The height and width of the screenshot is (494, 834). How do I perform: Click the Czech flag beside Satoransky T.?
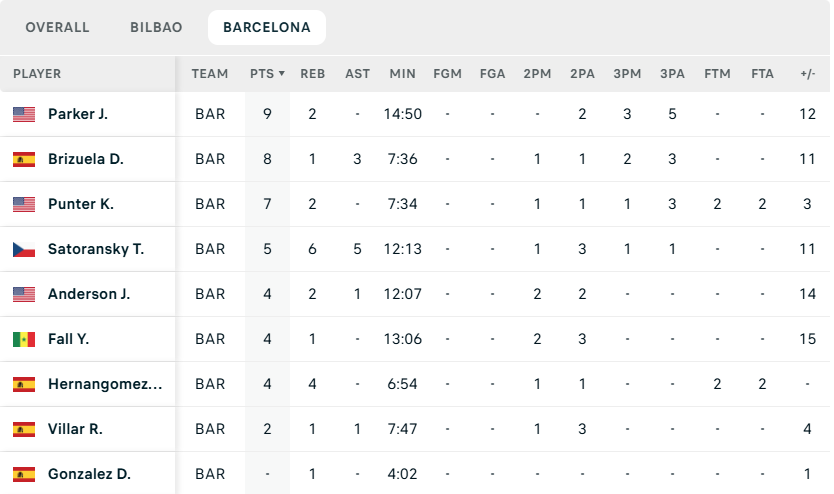pyautogui.click(x=24, y=249)
